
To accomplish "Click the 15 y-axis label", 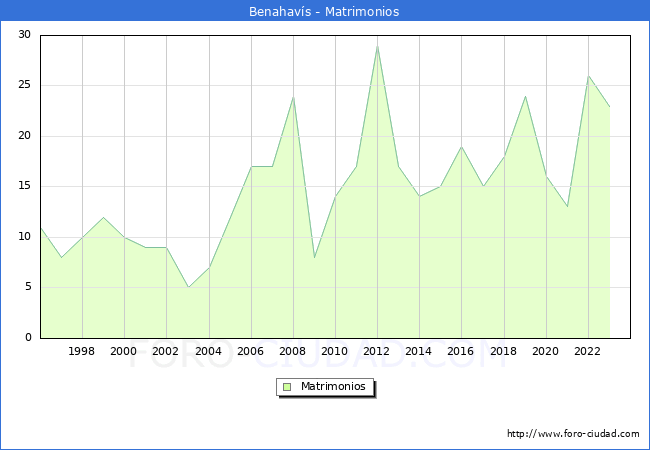I will coord(24,186).
